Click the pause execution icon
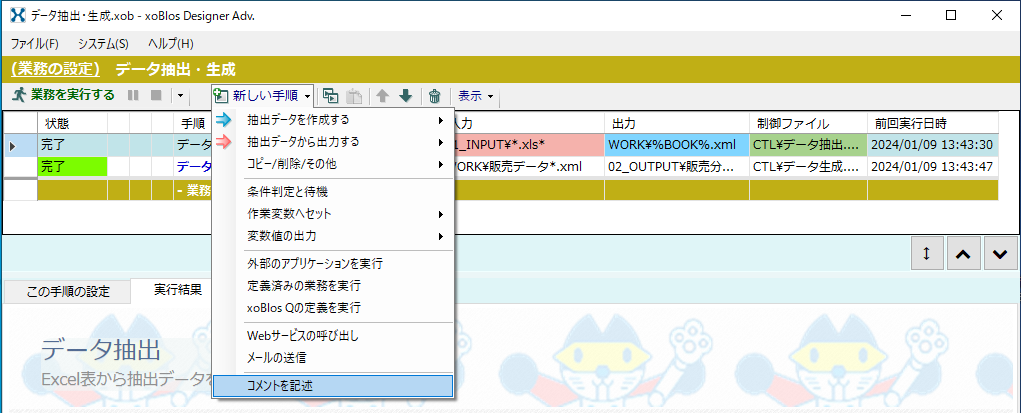 (133, 96)
